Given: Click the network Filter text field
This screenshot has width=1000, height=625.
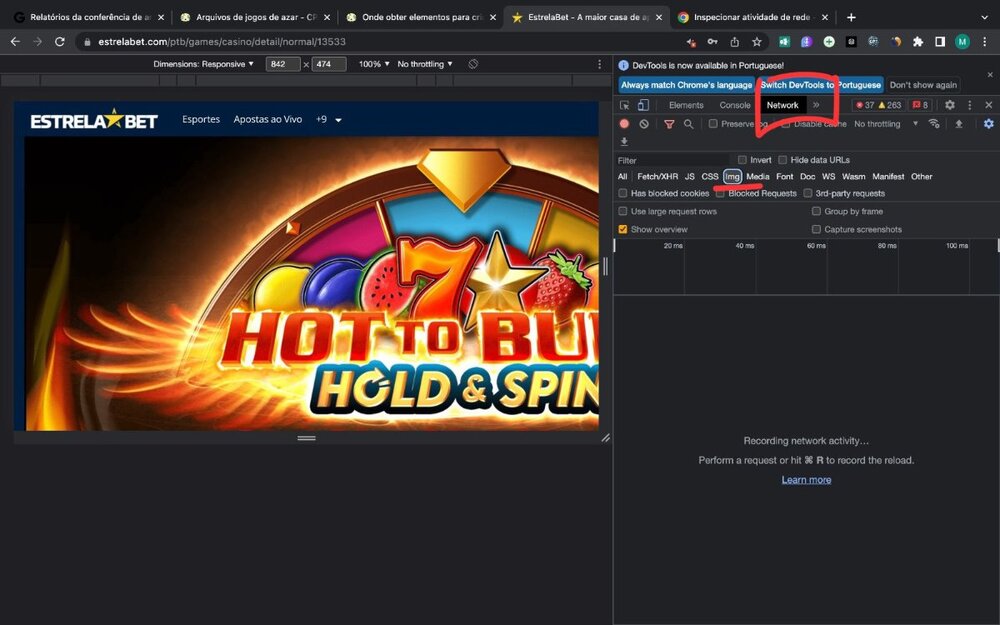Looking at the screenshot, I should click(673, 160).
